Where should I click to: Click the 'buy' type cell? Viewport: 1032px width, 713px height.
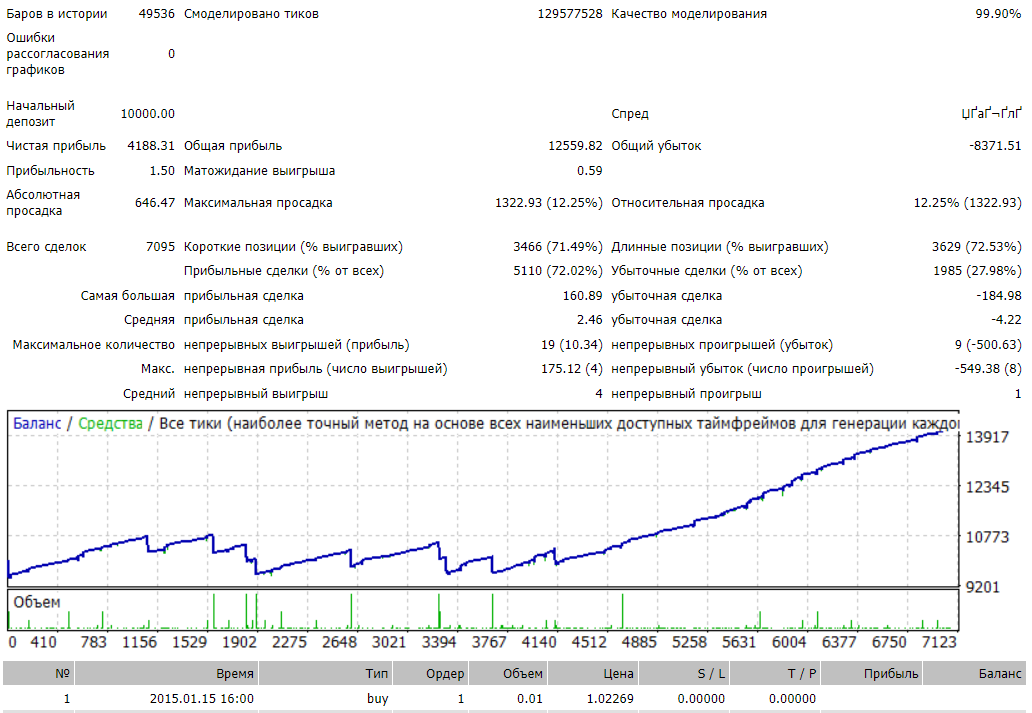378,699
